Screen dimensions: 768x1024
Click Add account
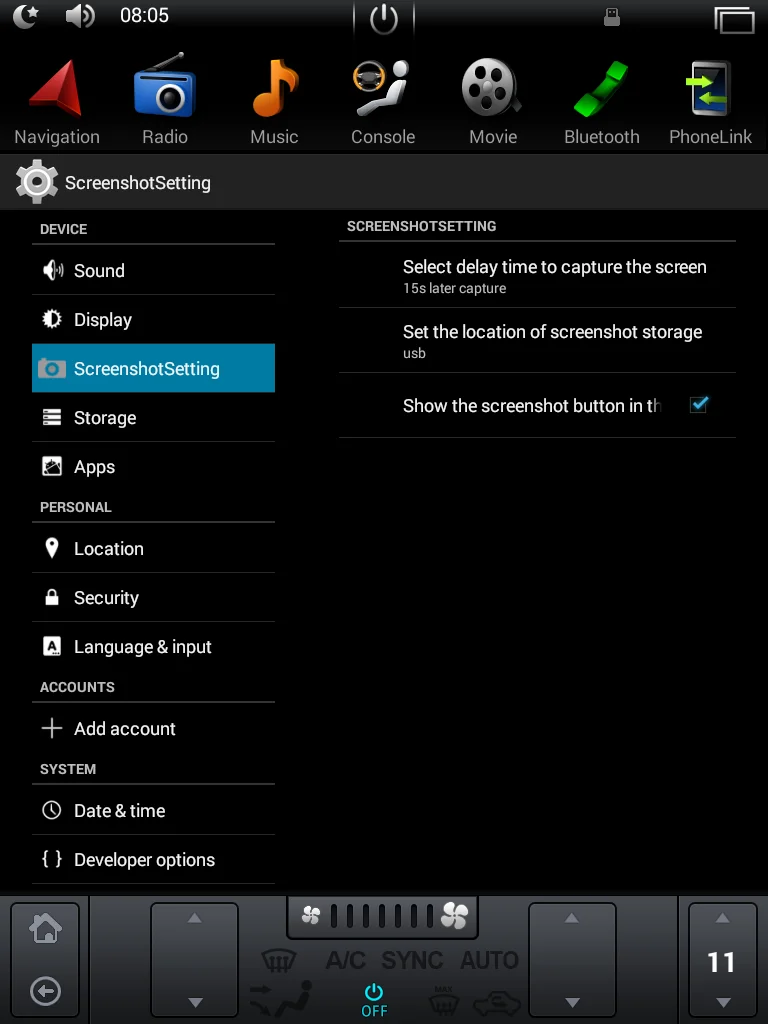click(x=153, y=728)
